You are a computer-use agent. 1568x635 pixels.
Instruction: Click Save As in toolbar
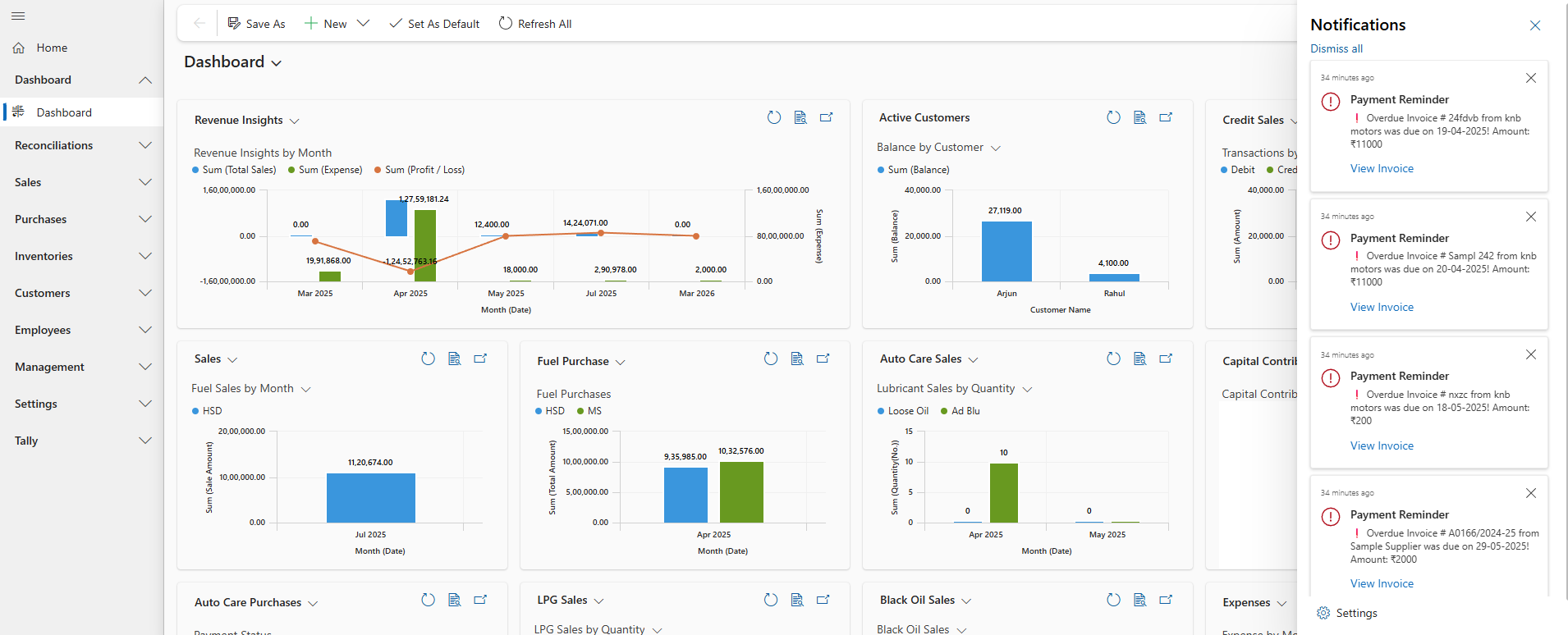(256, 24)
